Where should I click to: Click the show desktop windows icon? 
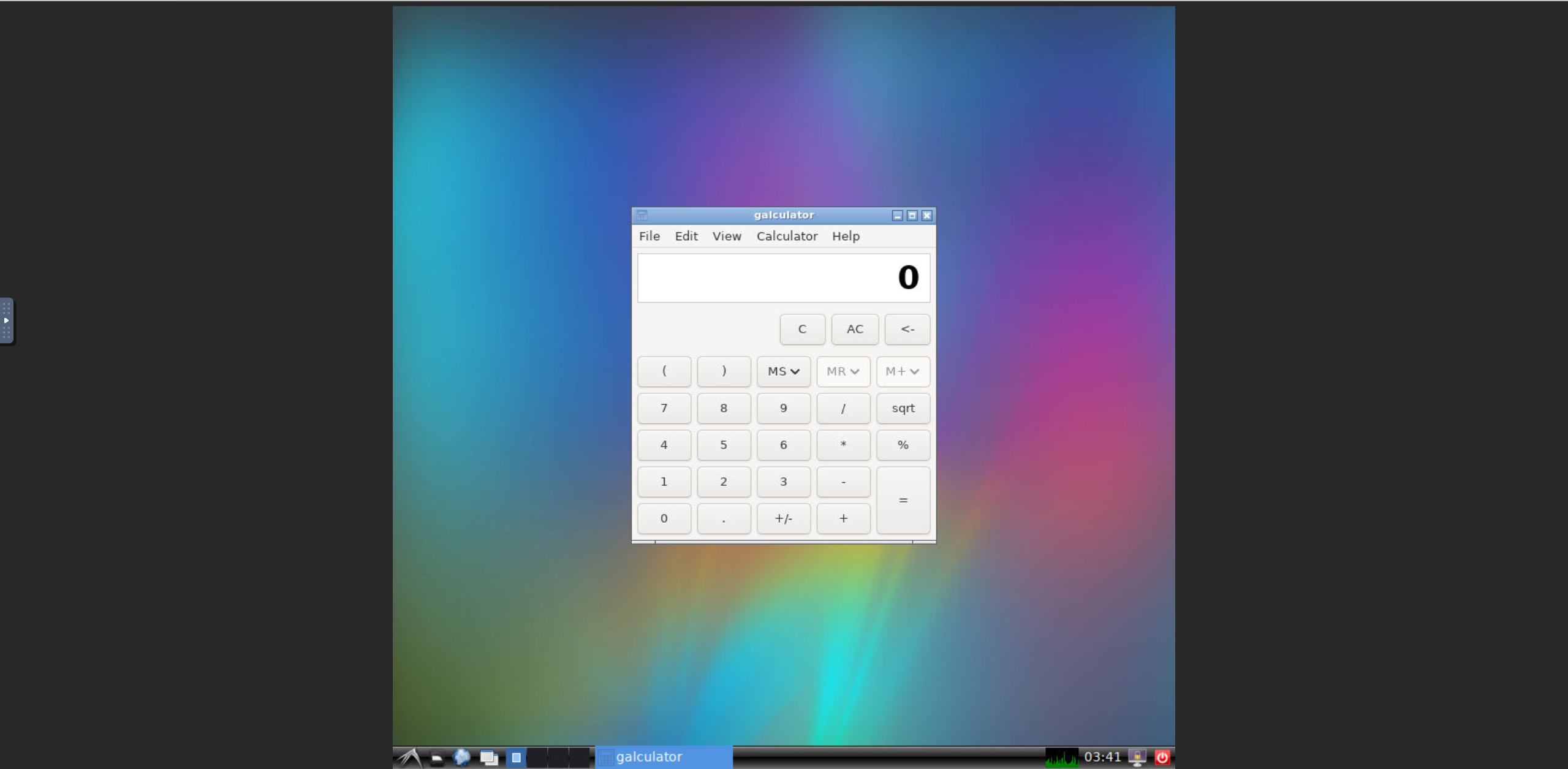[x=488, y=757]
